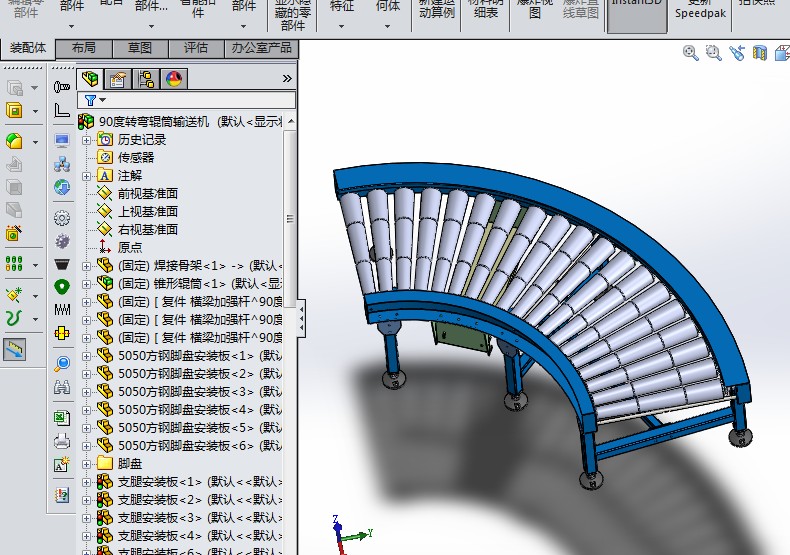This screenshot has width=790, height=555.
Task: Click Zoom to Area in the view toolbar
Action: [x=713, y=53]
